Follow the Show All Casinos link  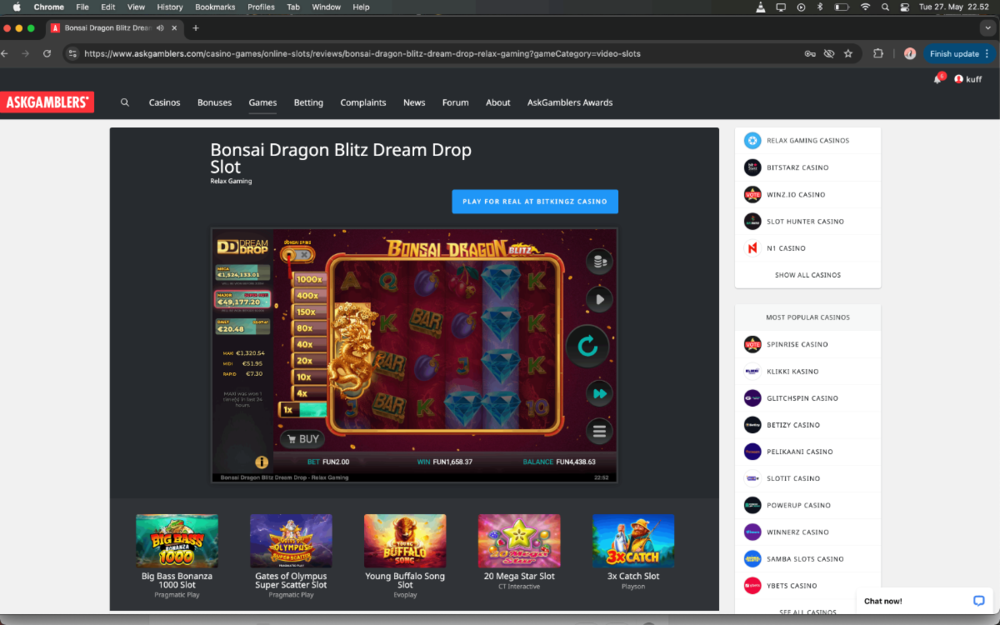[x=807, y=275]
